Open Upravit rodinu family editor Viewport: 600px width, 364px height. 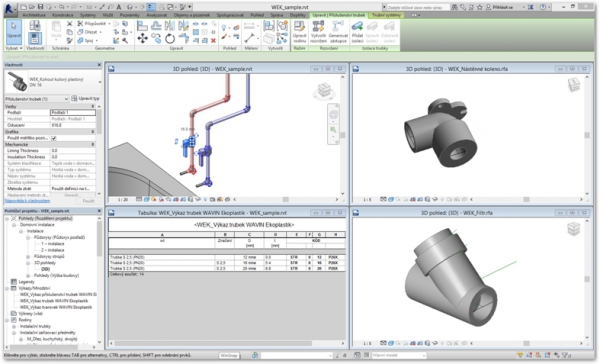click(299, 32)
